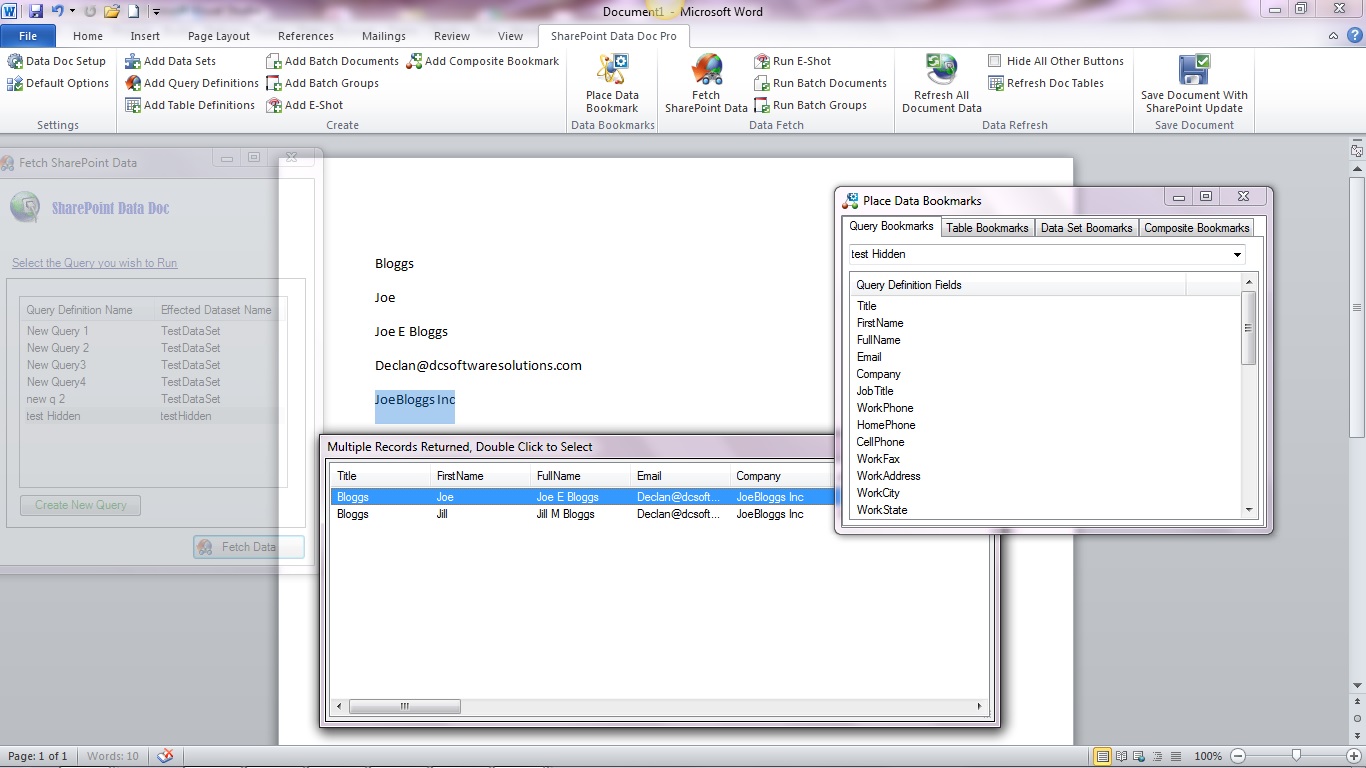Screen dimensions: 1366x768
Task: Click Add Table Definitions
Action: tap(190, 105)
